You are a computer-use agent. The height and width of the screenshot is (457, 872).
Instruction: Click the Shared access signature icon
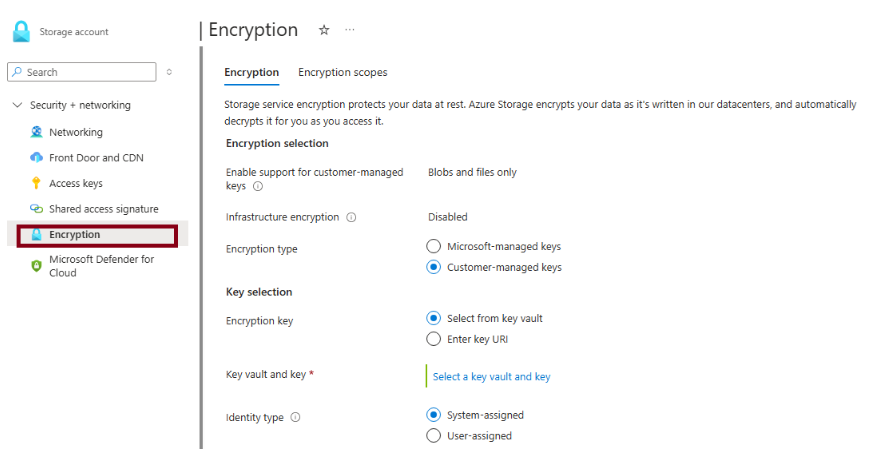(x=37, y=209)
